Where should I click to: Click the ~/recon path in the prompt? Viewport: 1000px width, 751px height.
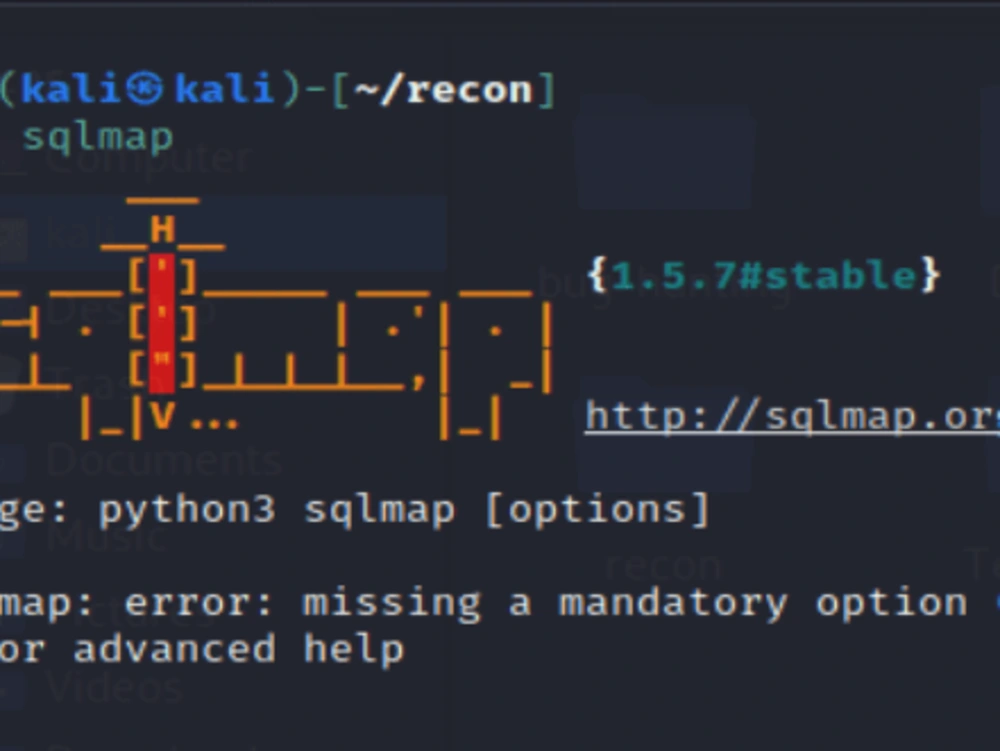pos(443,89)
